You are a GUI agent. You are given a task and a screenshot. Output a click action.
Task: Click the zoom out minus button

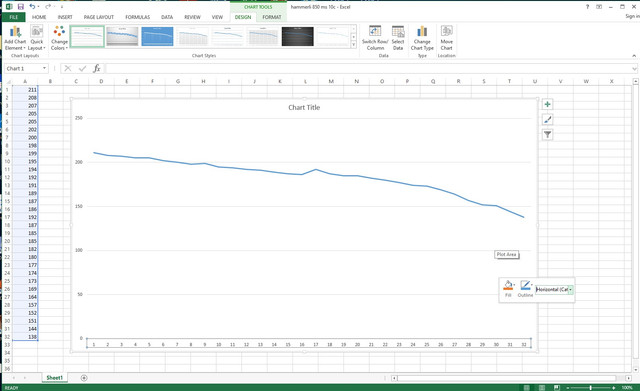(568, 387)
